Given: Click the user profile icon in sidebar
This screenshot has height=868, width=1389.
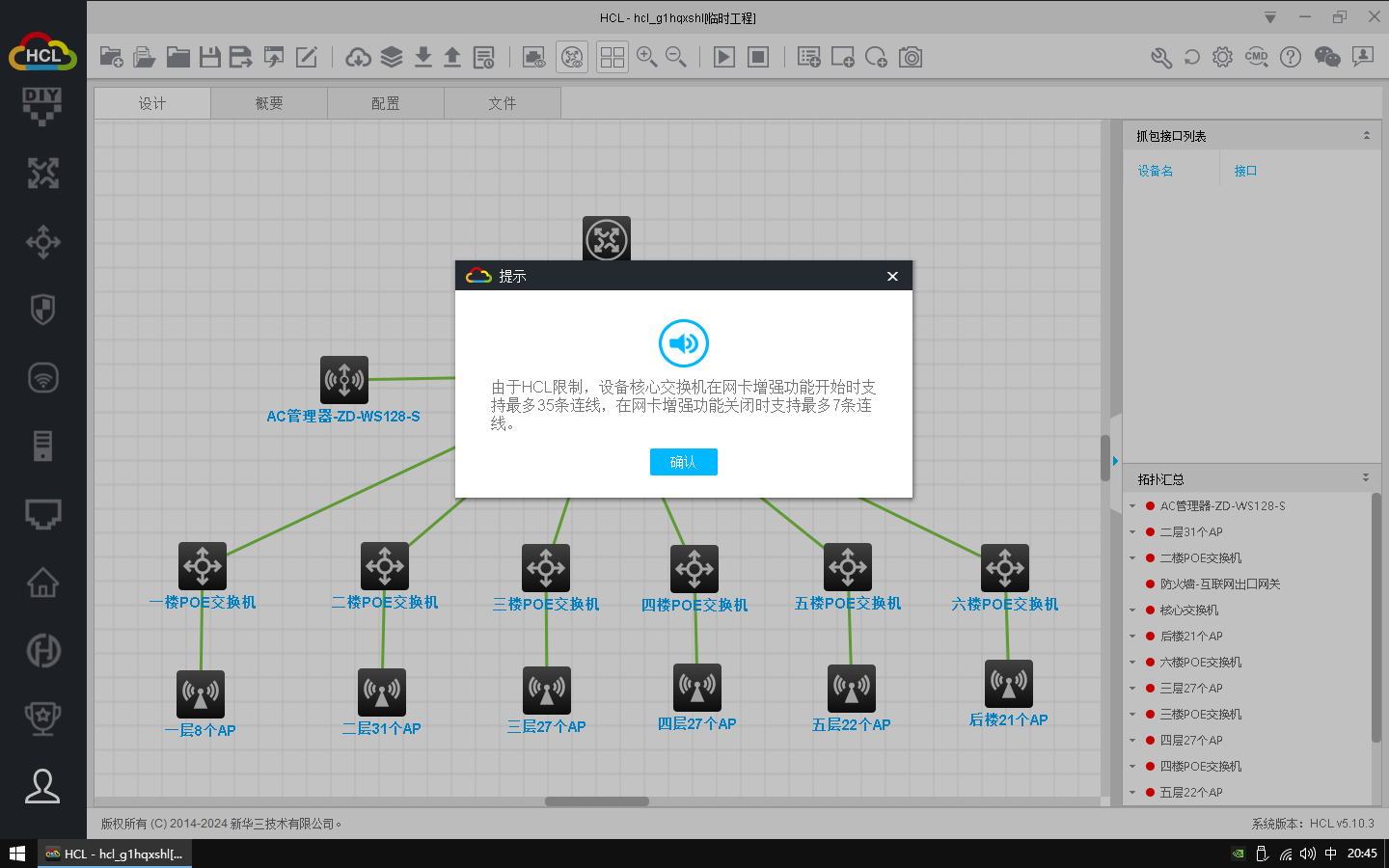Looking at the screenshot, I should [x=42, y=786].
